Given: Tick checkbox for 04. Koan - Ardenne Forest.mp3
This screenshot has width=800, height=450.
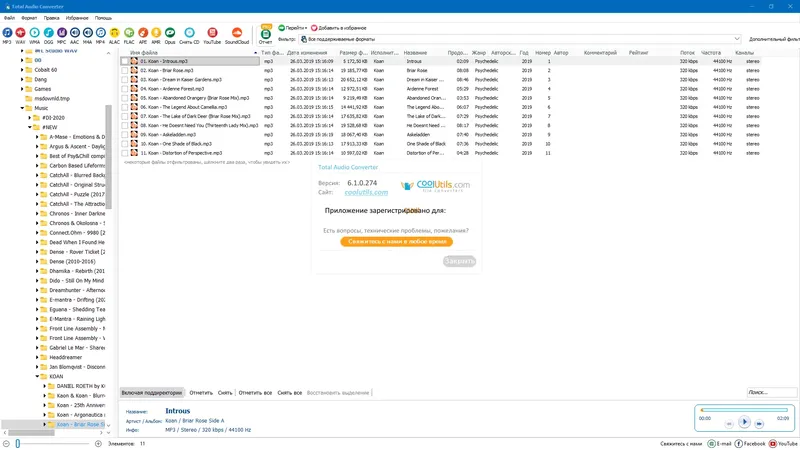Looking at the screenshot, I should click(125, 89).
